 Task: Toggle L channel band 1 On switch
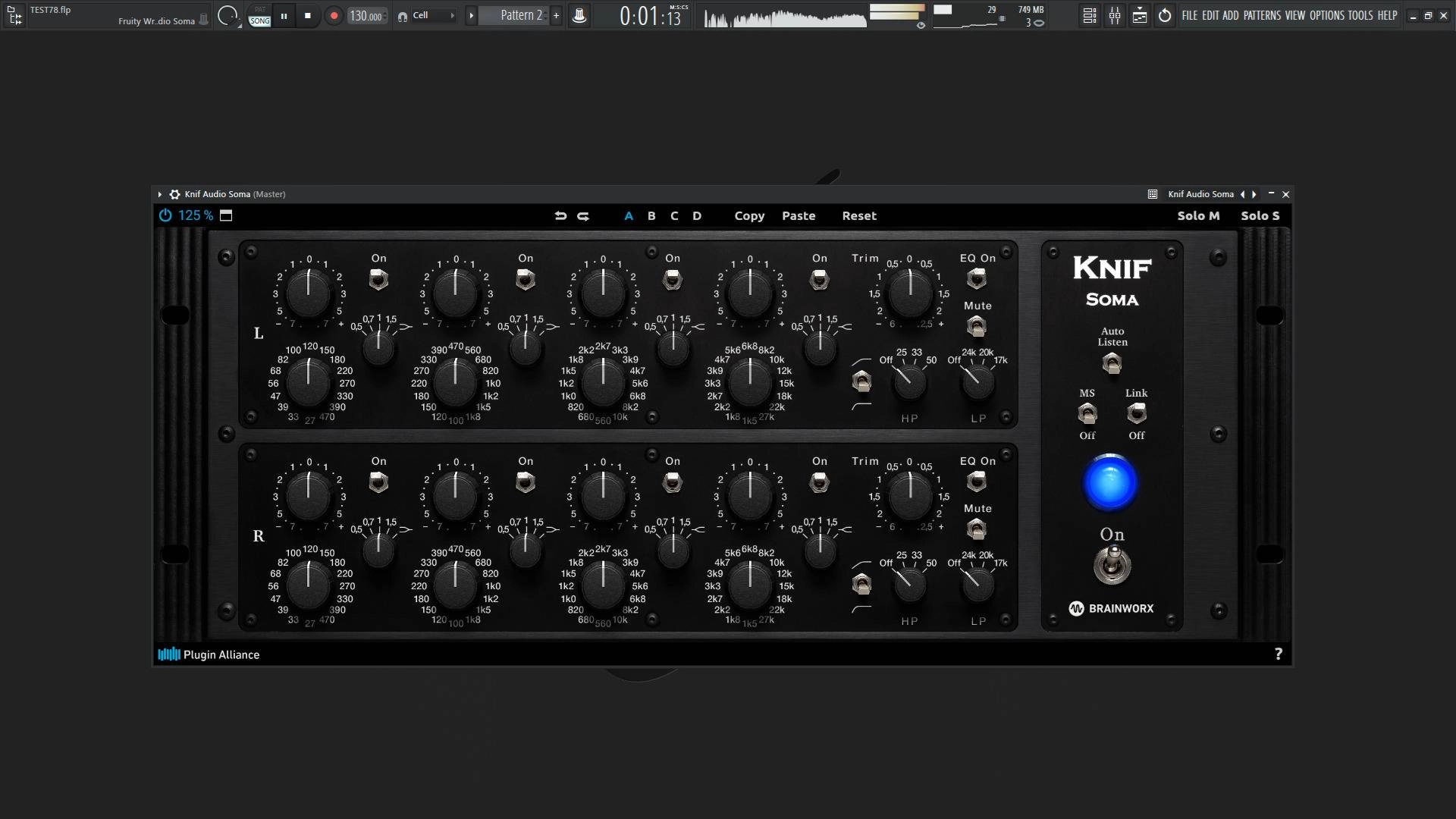(378, 280)
